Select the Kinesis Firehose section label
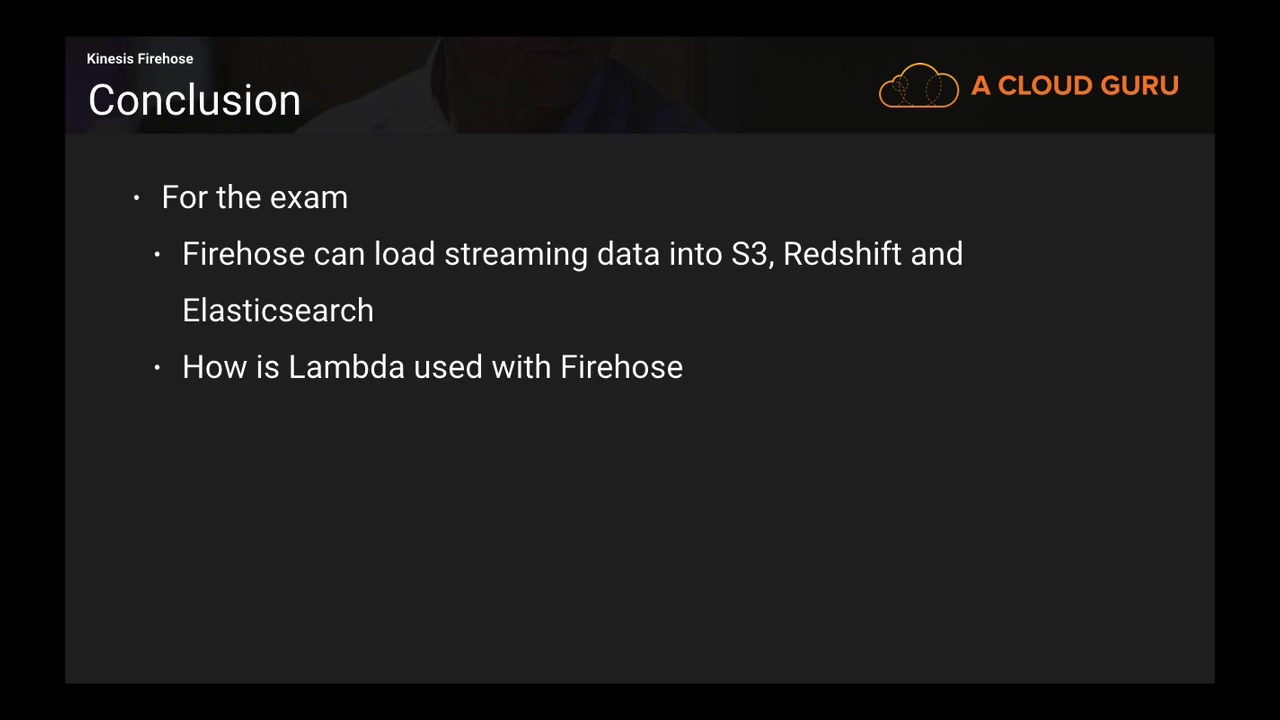The width and height of the screenshot is (1280, 720). [140, 59]
